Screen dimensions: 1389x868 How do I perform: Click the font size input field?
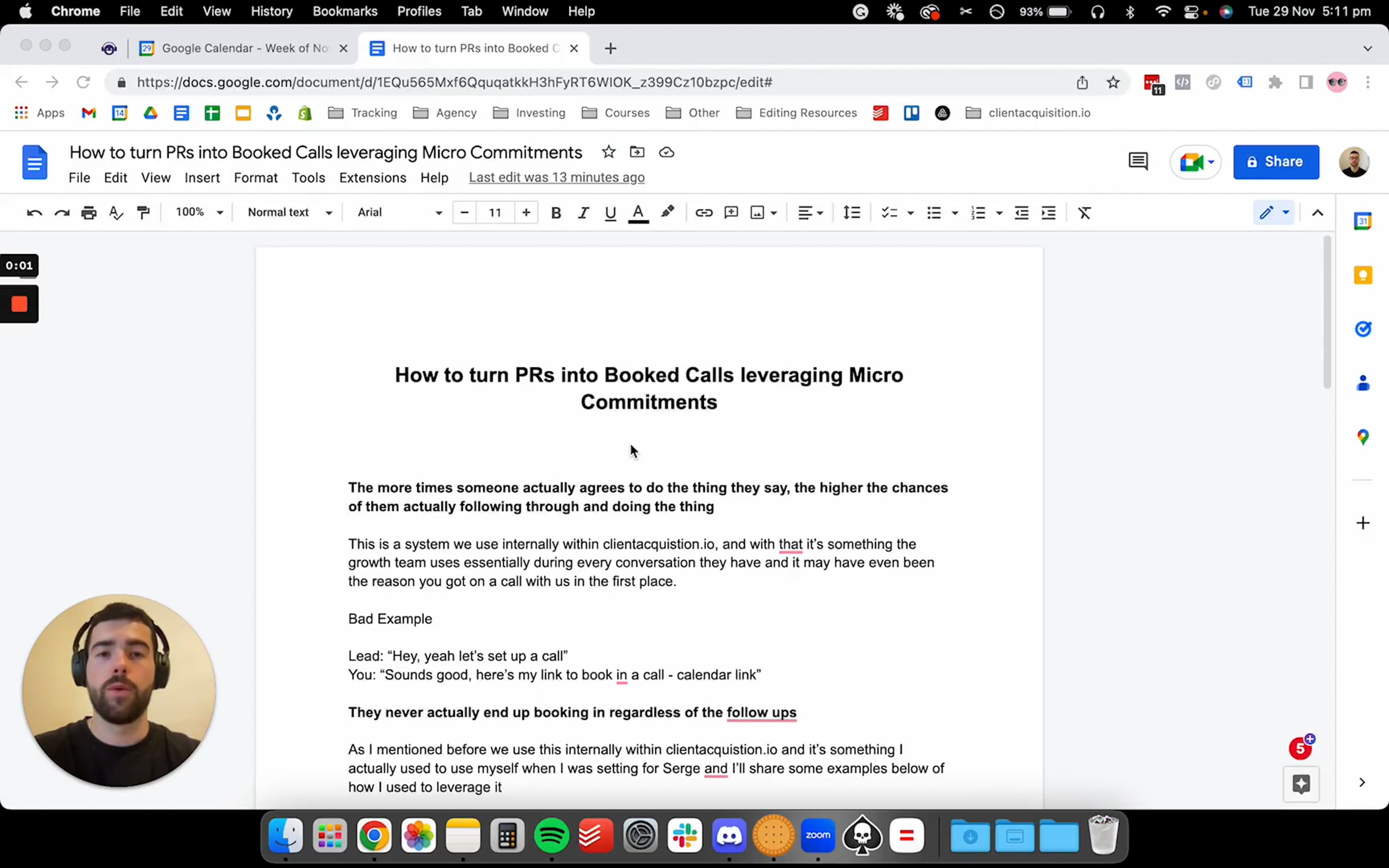[x=495, y=212]
